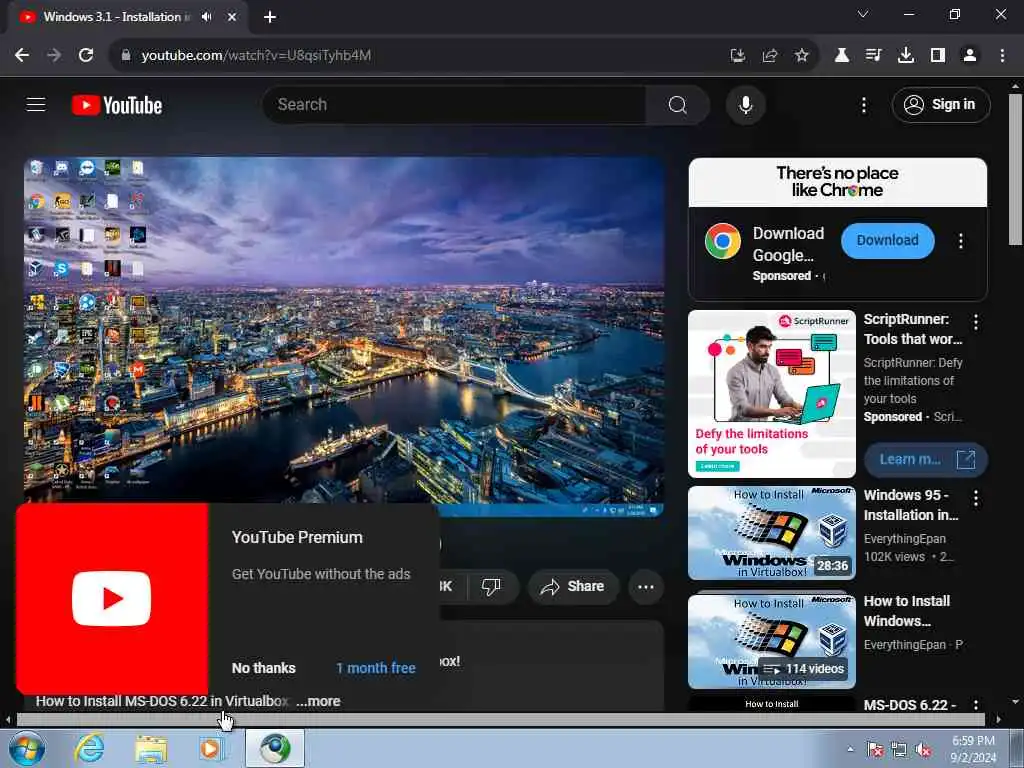Click the vertical page scrollbar
The image size is (1024, 768).
pyautogui.click(x=1015, y=168)
